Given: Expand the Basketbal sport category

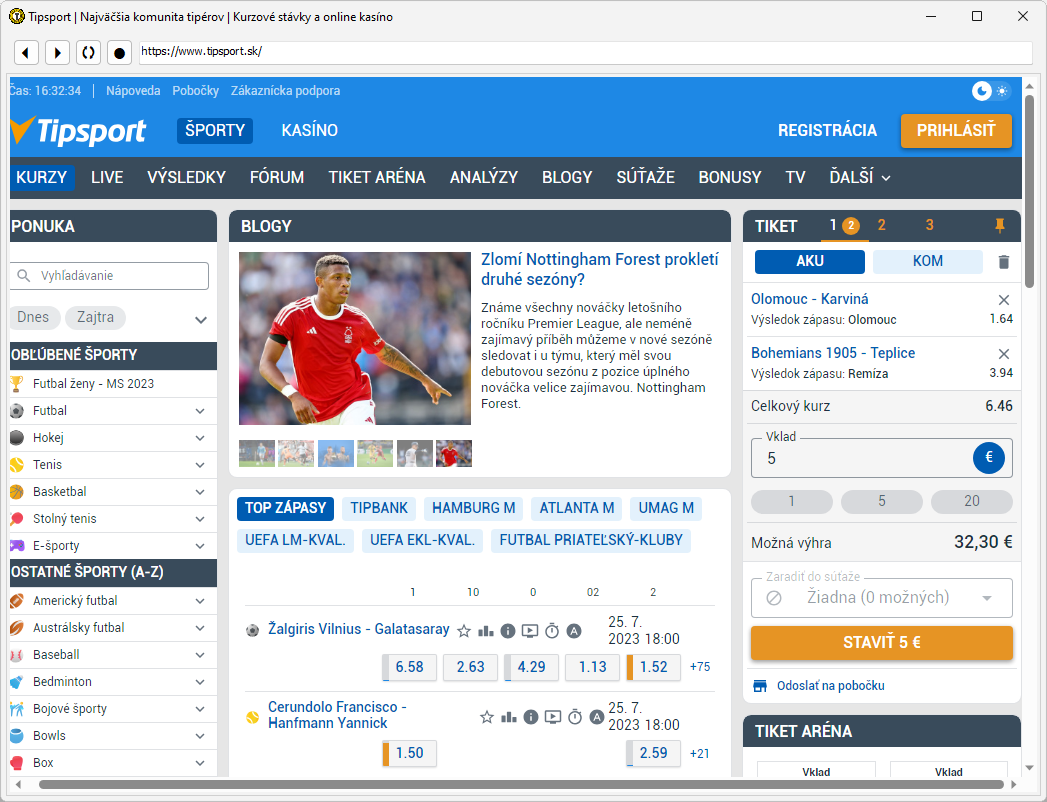Looking at the screenshot, I should point(200,492).
